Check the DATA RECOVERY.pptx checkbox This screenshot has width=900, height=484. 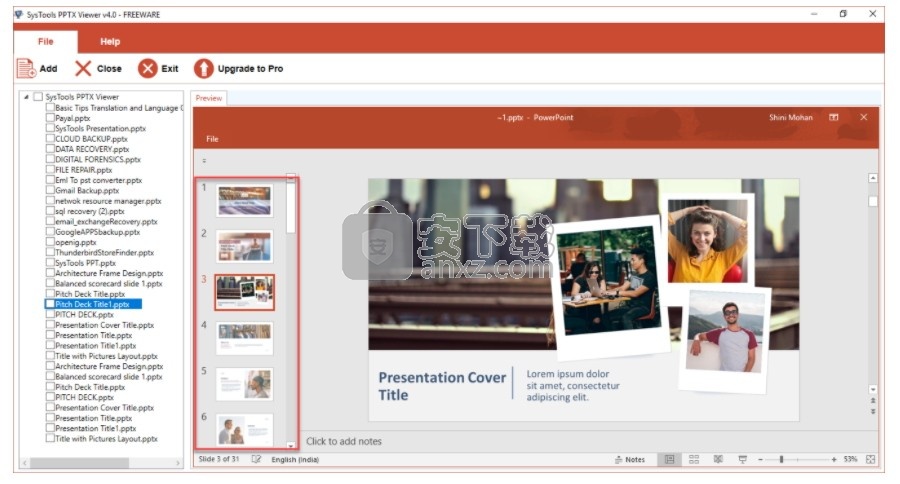[50, 149]
